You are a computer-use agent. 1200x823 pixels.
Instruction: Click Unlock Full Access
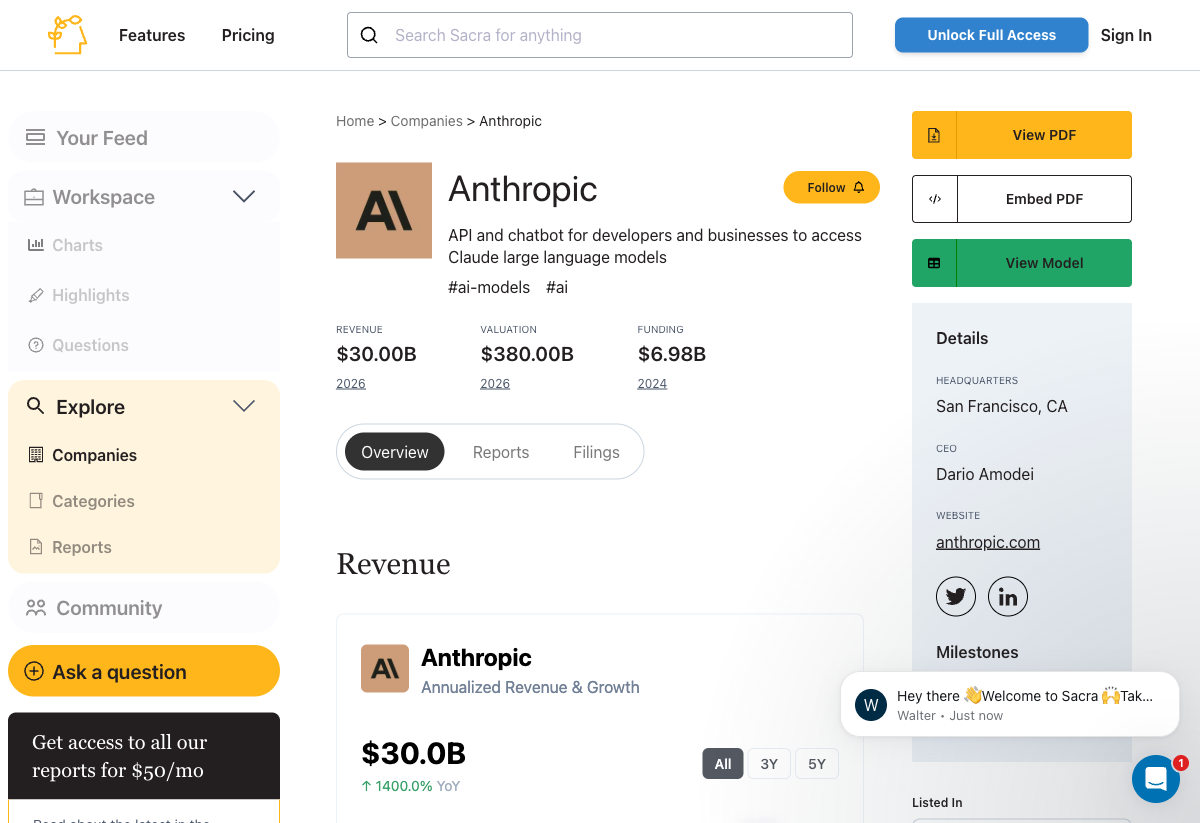point(991,35)
